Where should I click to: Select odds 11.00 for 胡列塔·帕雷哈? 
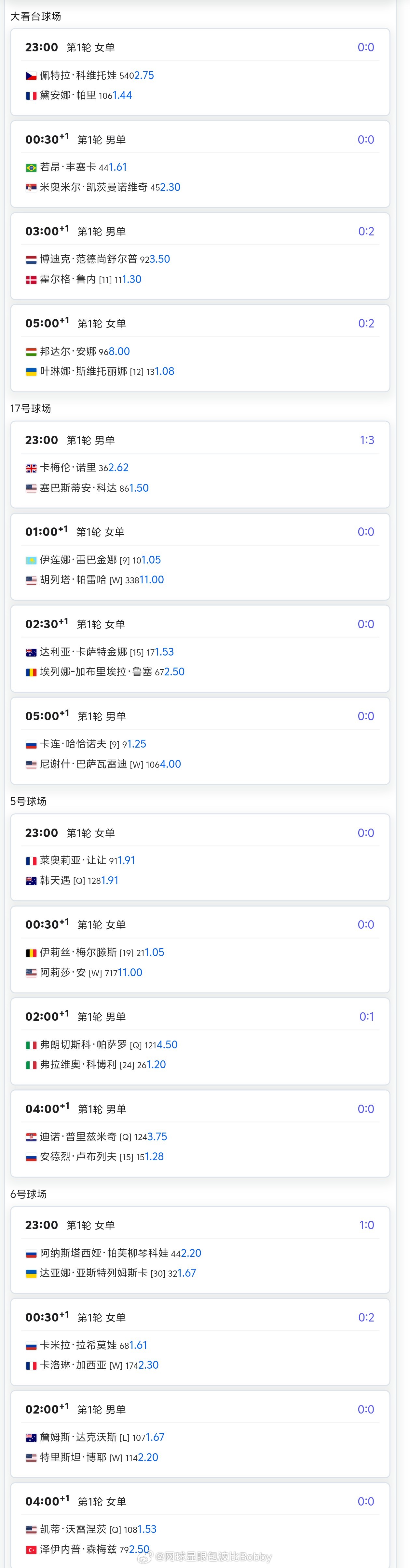tap(152, 579)
